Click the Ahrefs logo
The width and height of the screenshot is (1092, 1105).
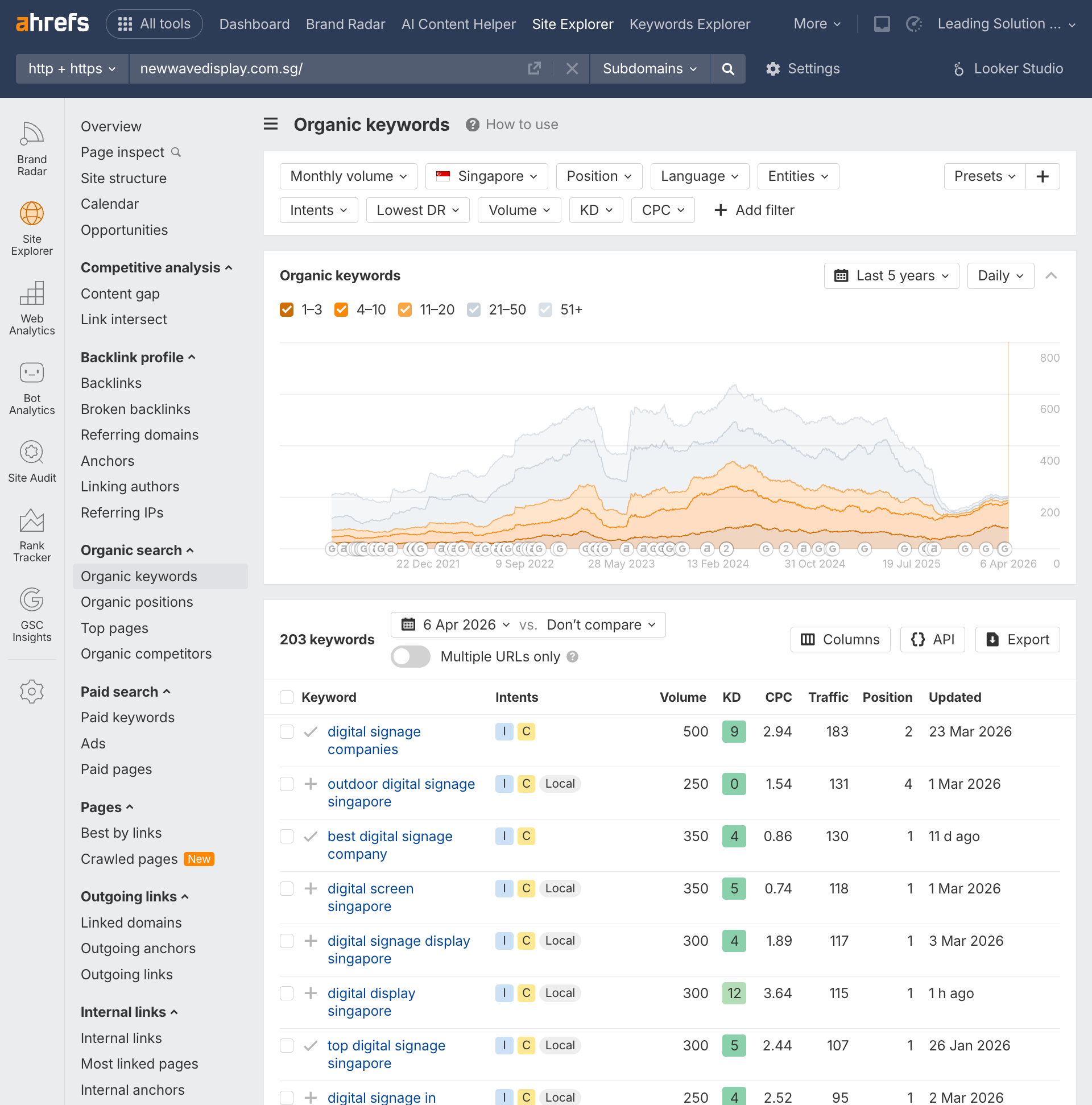[x=53, y=23]
